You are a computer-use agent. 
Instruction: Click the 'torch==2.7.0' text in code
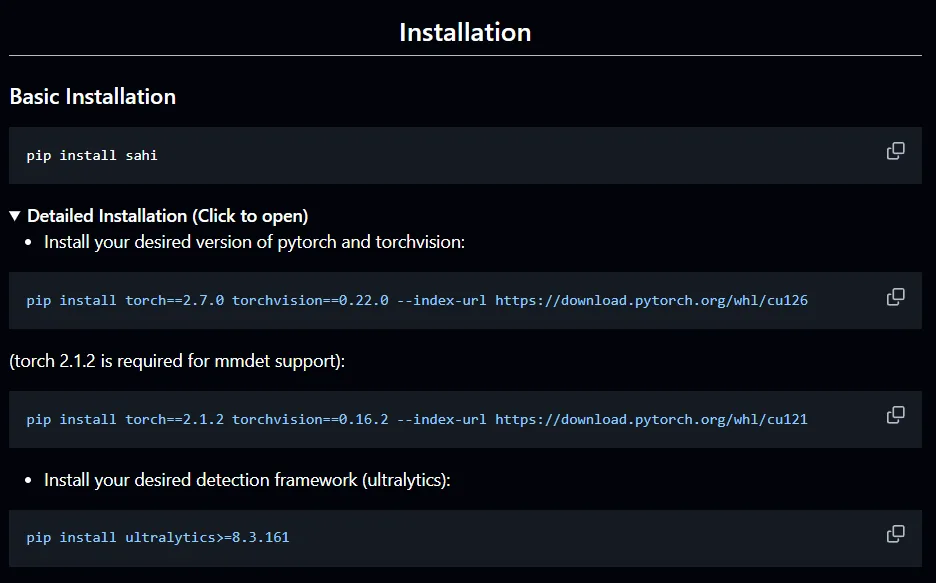click(x=174, y=301)
